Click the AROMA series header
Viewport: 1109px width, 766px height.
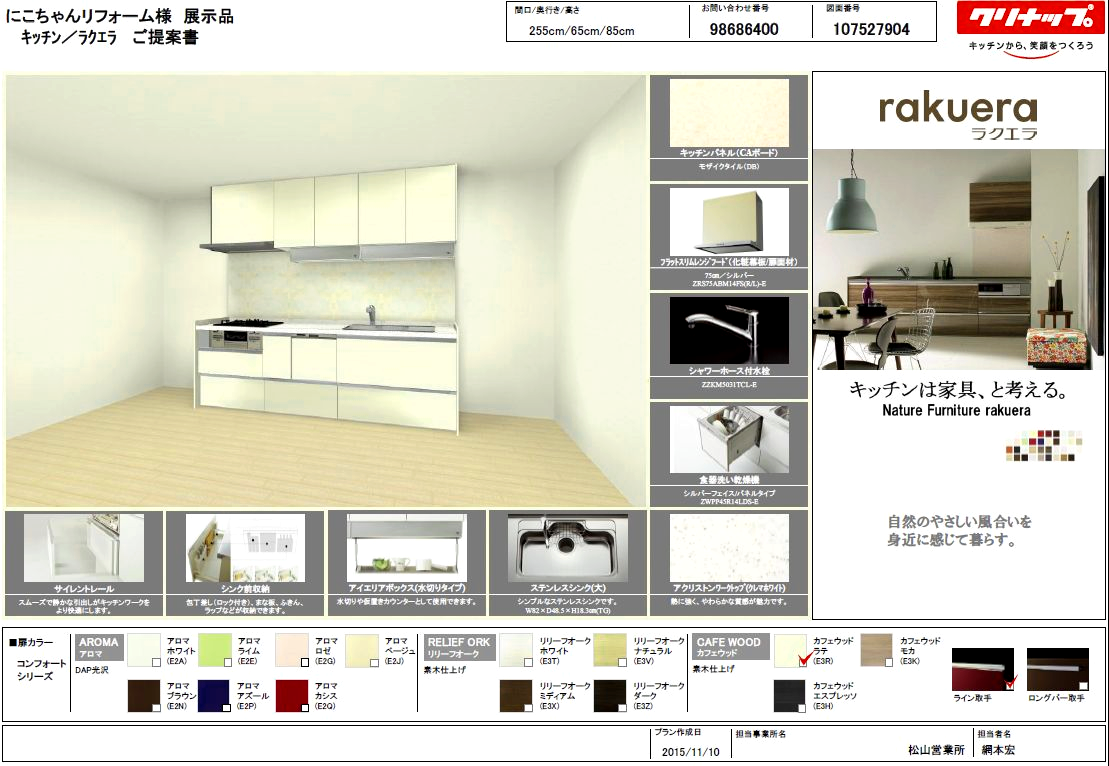tap(98, 647)
